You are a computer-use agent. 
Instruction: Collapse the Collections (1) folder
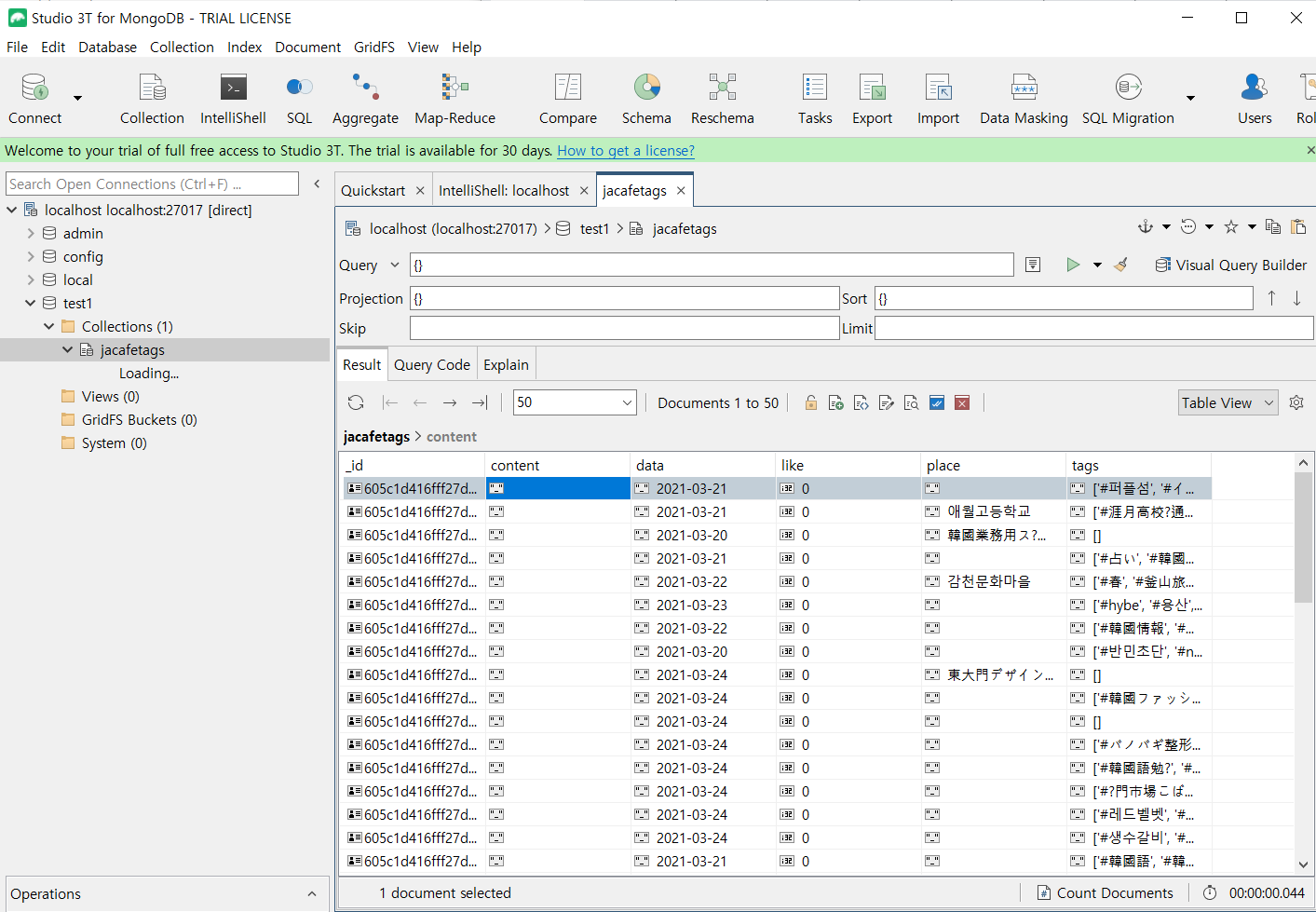coord(49,326)
